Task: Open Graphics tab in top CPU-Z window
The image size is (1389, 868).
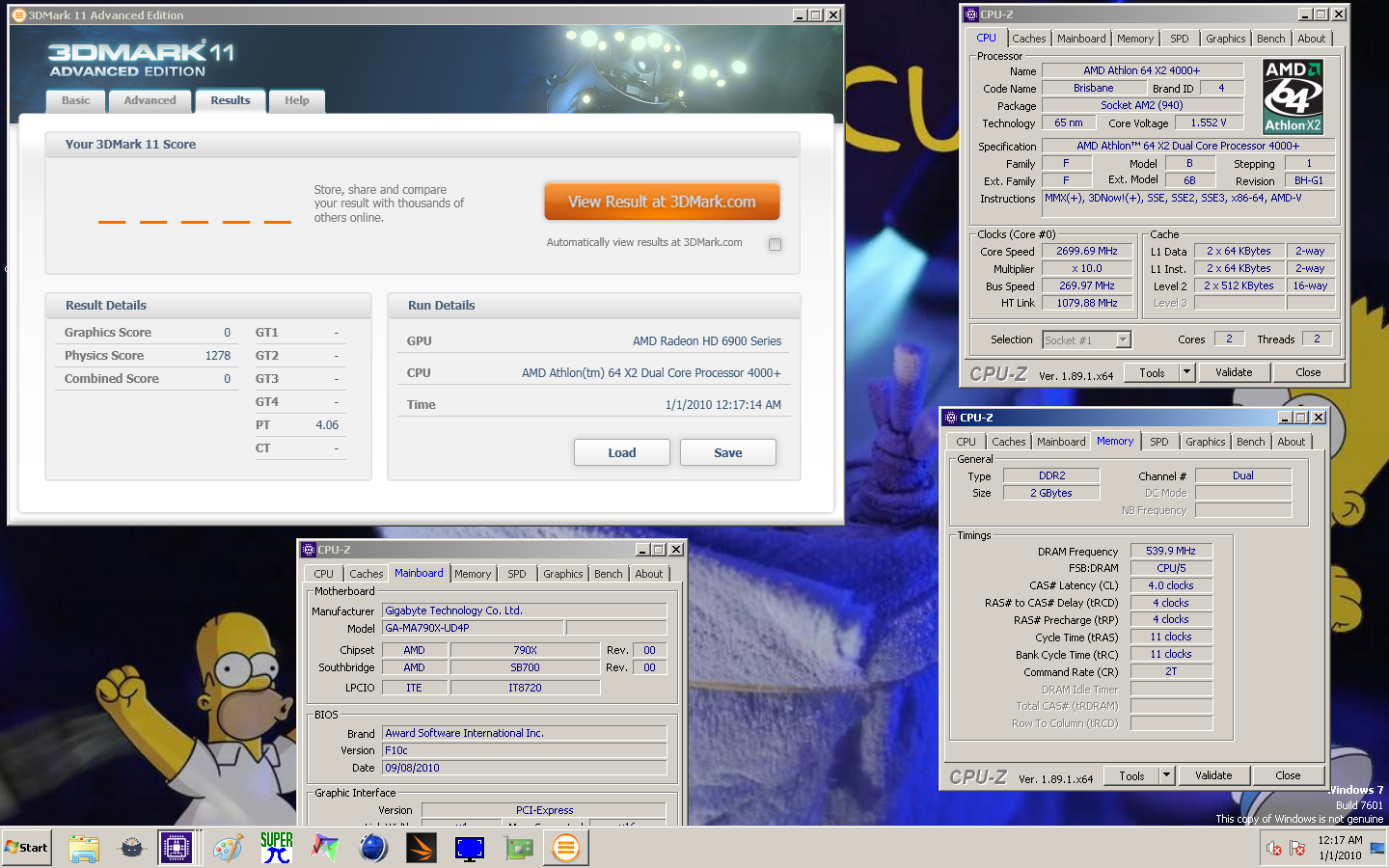Action: tap(1226, 39)
